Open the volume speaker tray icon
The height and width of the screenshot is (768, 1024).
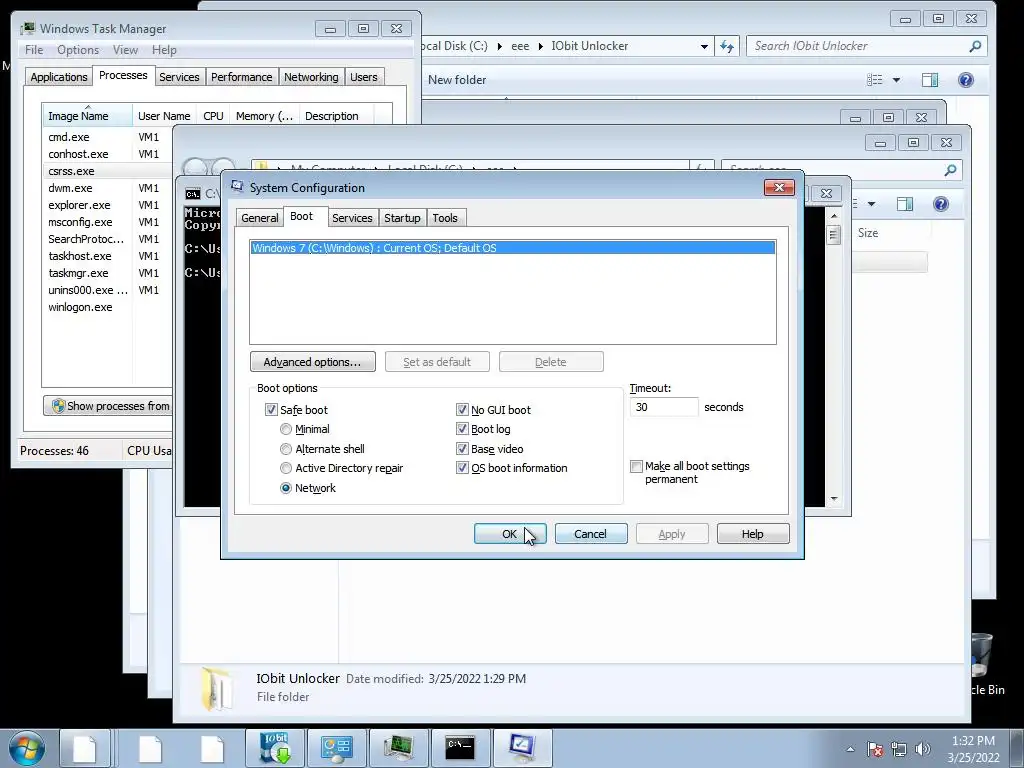[x=923, y=749]
